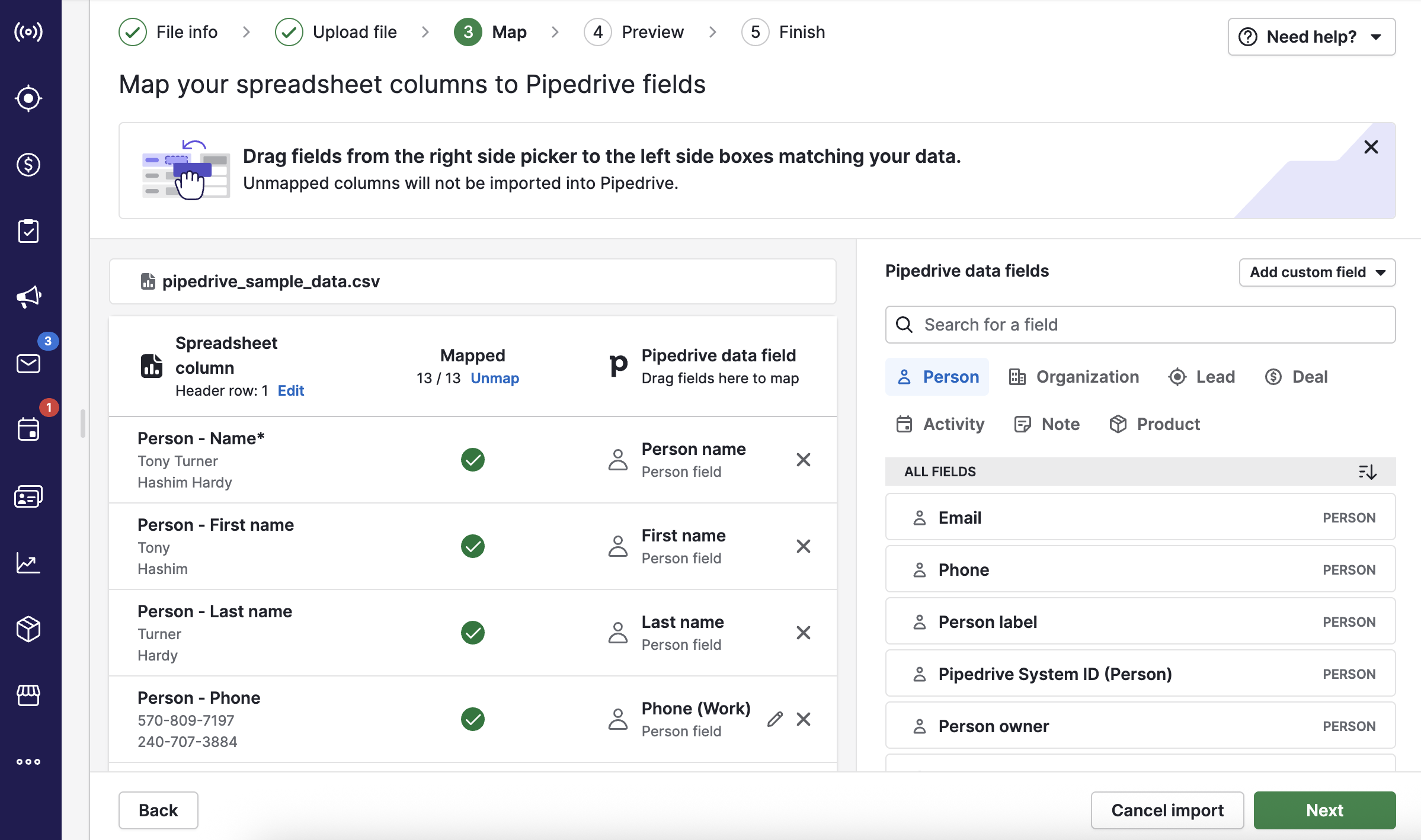The width and height of the screenshot is (1421, 840).
Task: Remove the Phone (Work) mapping
Action: tap(804, 719)
